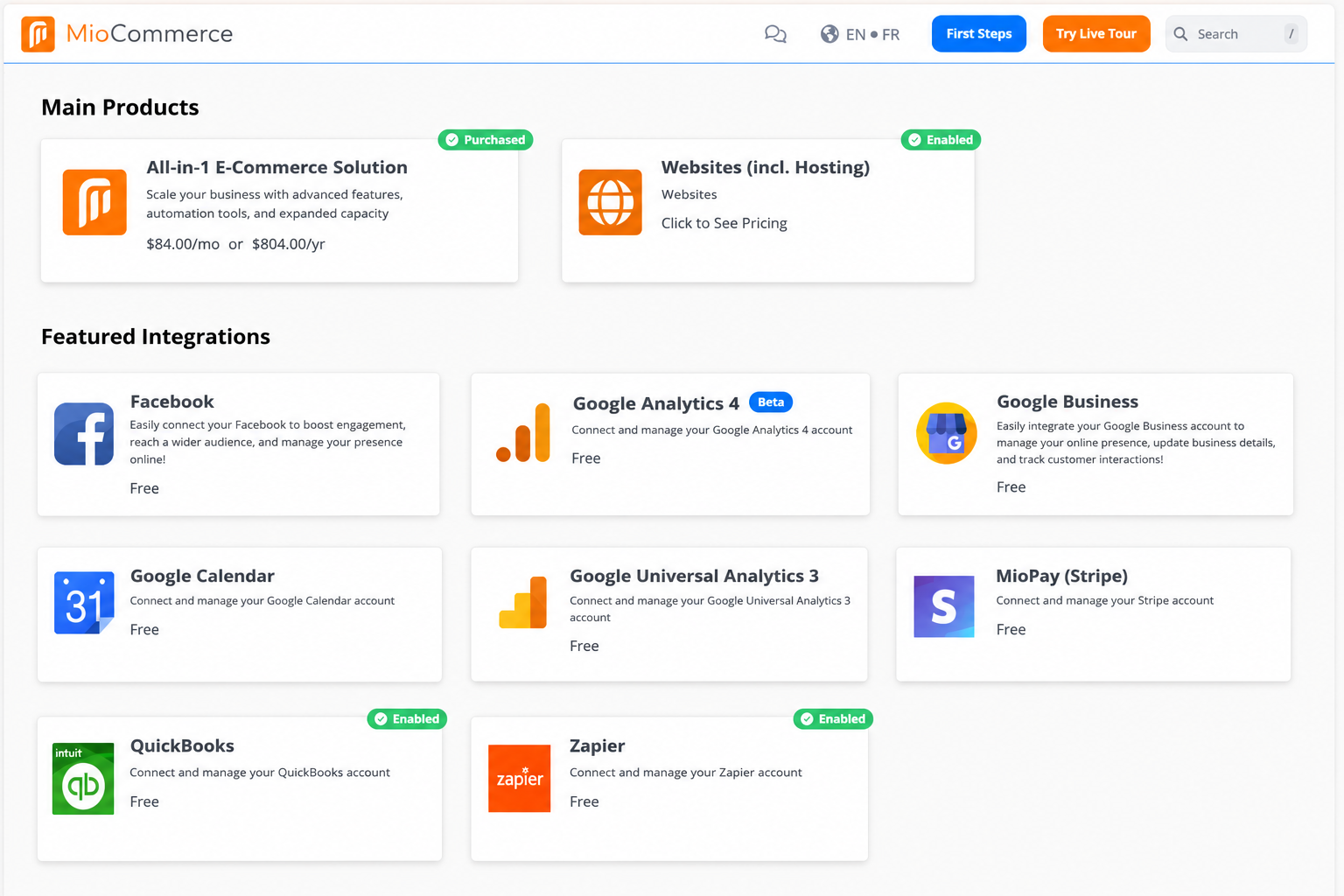Image resolution: width=1344 pixels, height=896 pixels.
Task: Open the Google Business title
Action: coord(1067,402)
